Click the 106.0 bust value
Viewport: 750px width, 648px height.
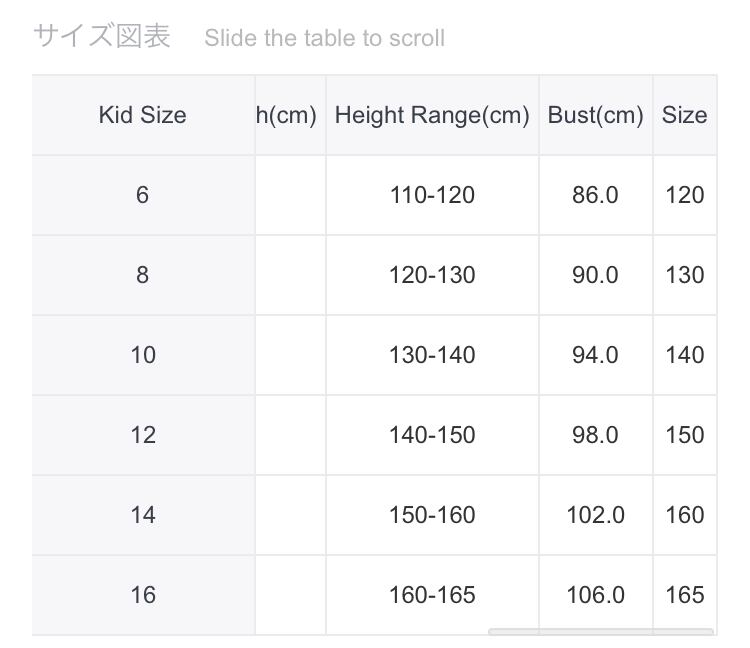(x=595, y=595)
